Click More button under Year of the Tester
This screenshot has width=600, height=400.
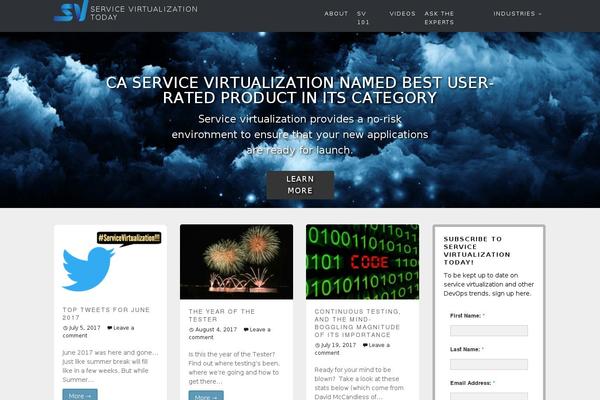206,395
